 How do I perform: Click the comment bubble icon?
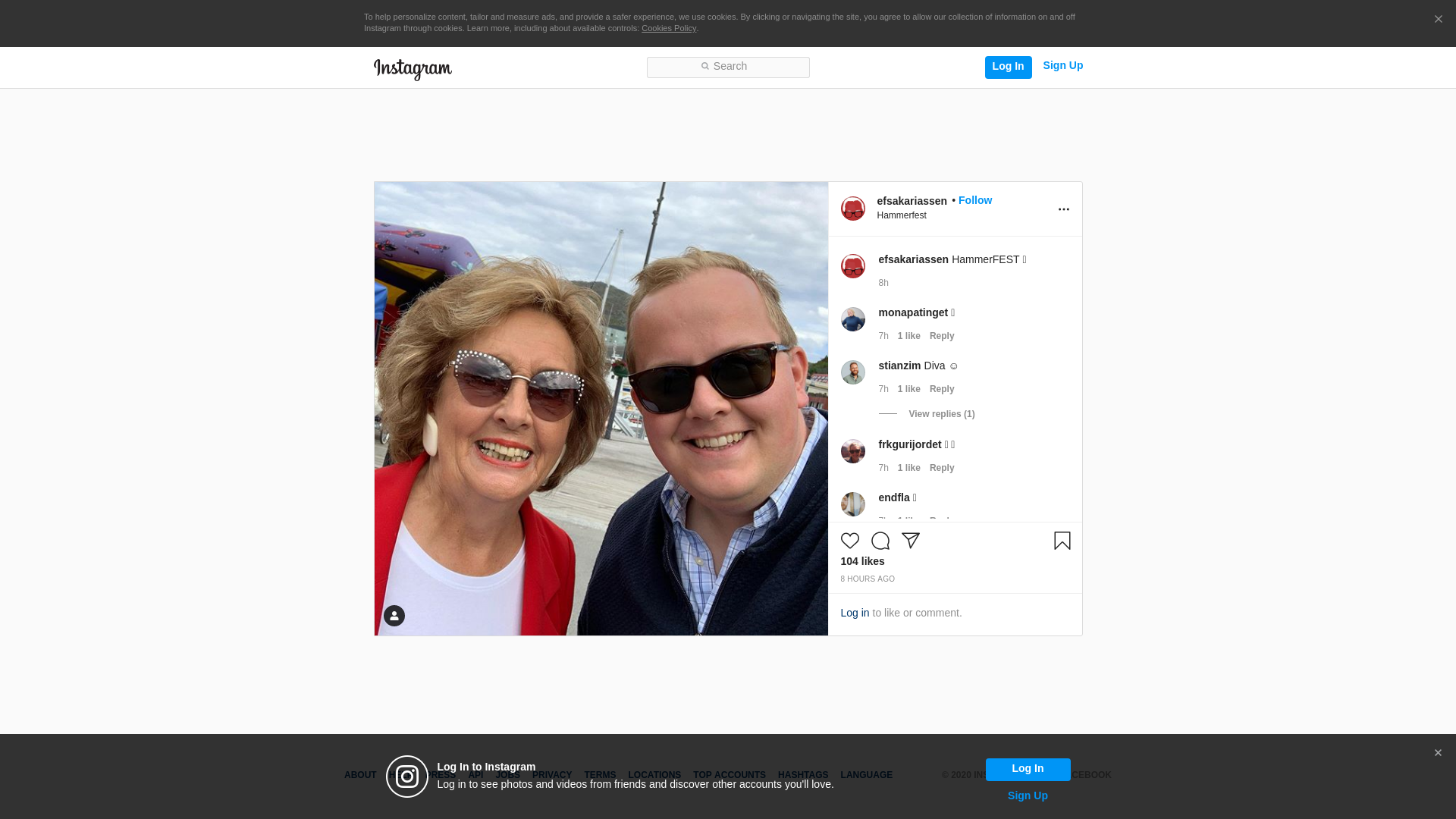pos(880,541)
